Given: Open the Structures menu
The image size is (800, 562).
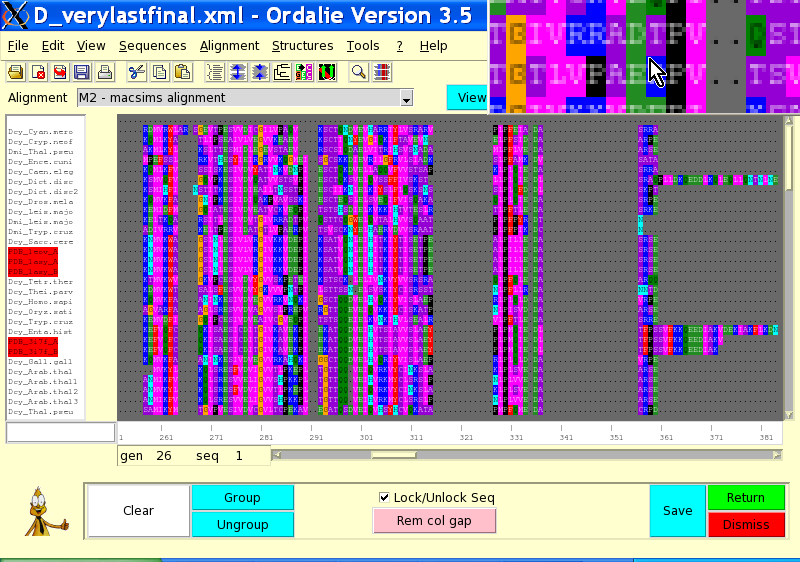Looking at the screenshot, I should click(302, 46).
